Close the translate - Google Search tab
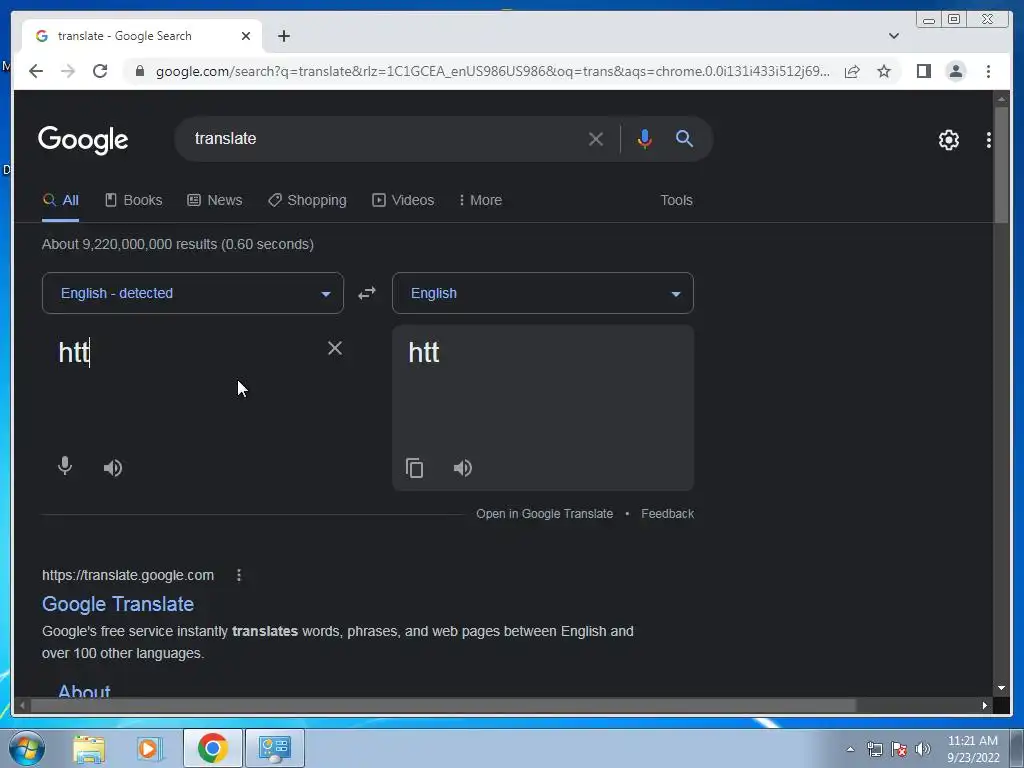The image size is (1024, 768). tap(246, 36)
